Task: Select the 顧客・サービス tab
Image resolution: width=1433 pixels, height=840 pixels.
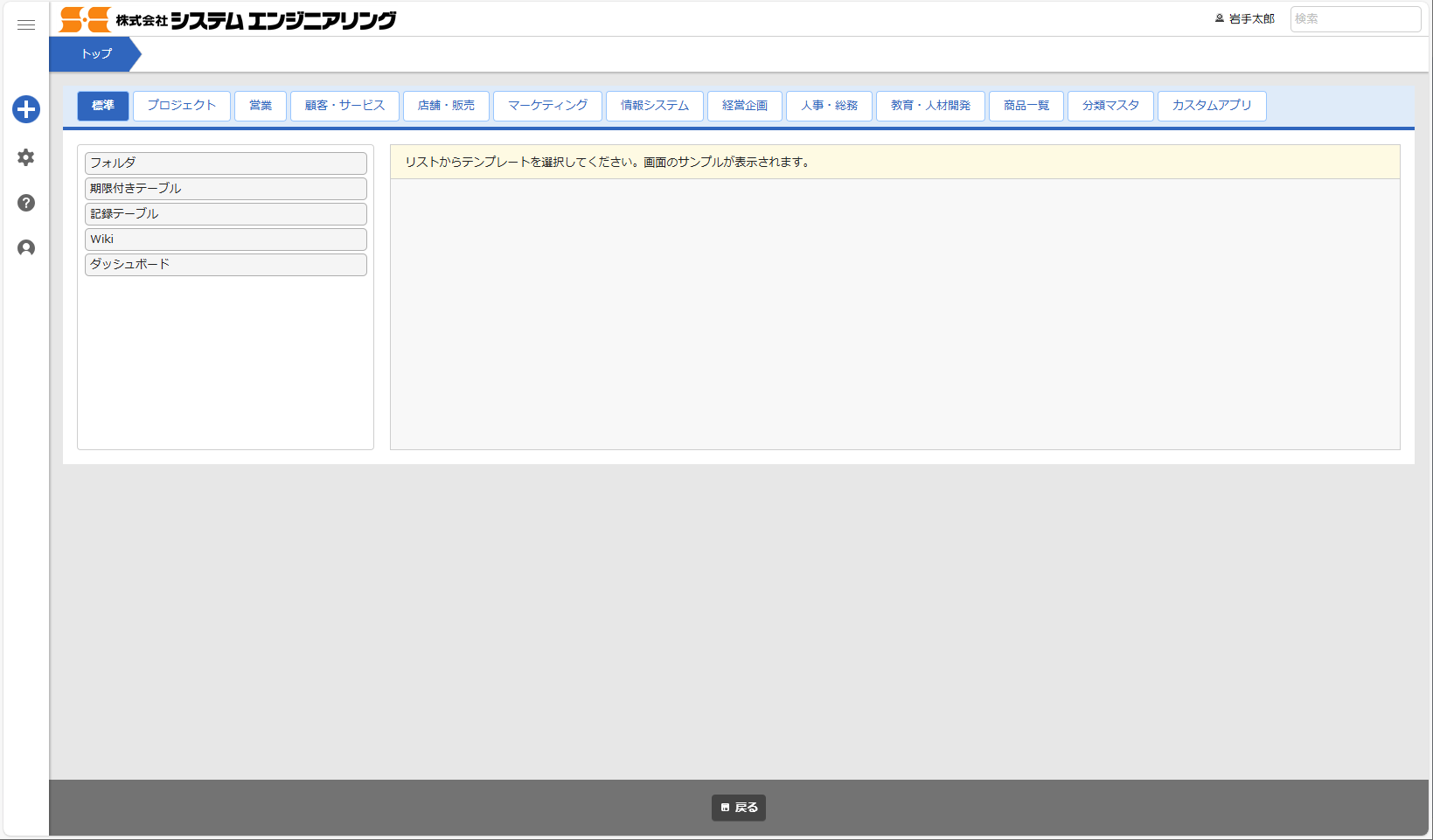Action: [x=344, y=106]
